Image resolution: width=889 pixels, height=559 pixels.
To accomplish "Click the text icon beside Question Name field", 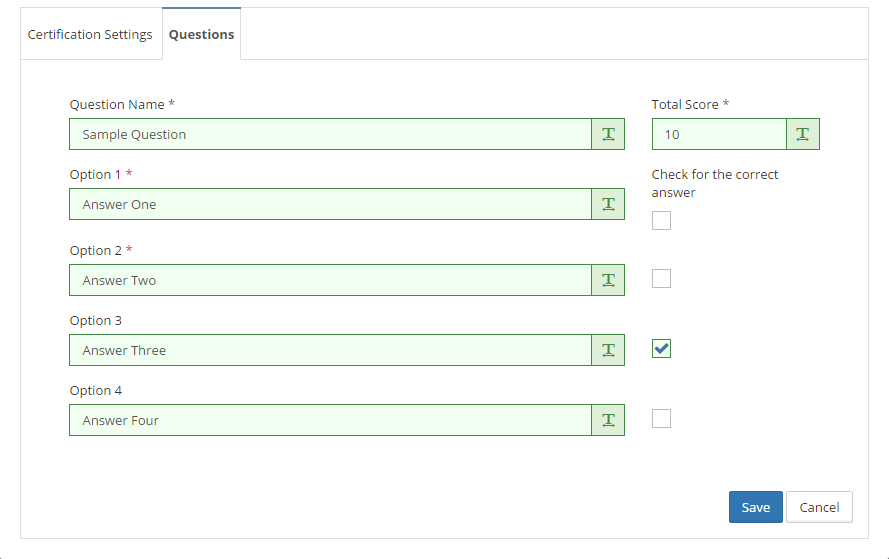I will [608, 134].
